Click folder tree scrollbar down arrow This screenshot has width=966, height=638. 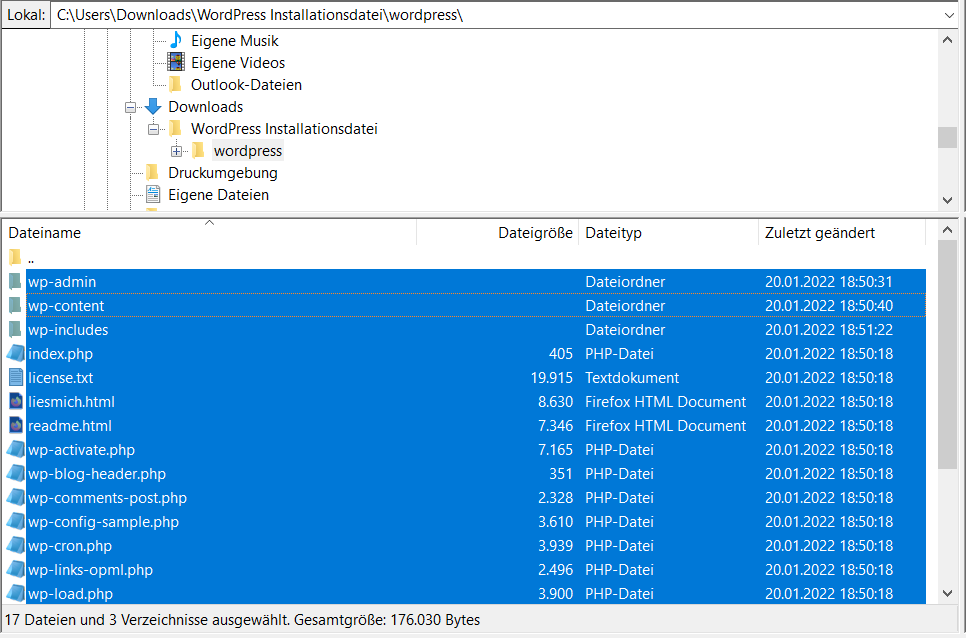[948, 200]
